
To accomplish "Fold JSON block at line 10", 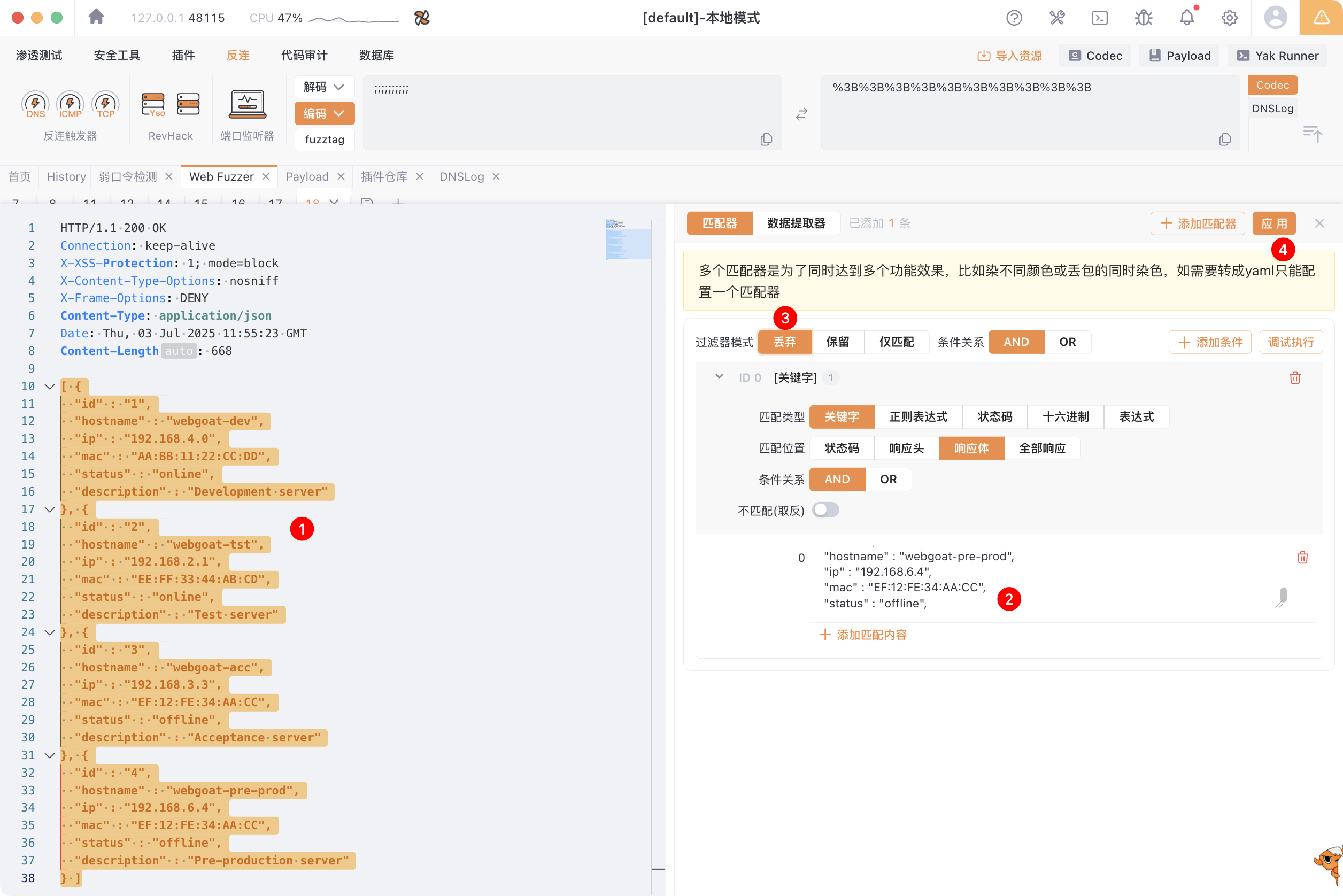I will [50, 387].
